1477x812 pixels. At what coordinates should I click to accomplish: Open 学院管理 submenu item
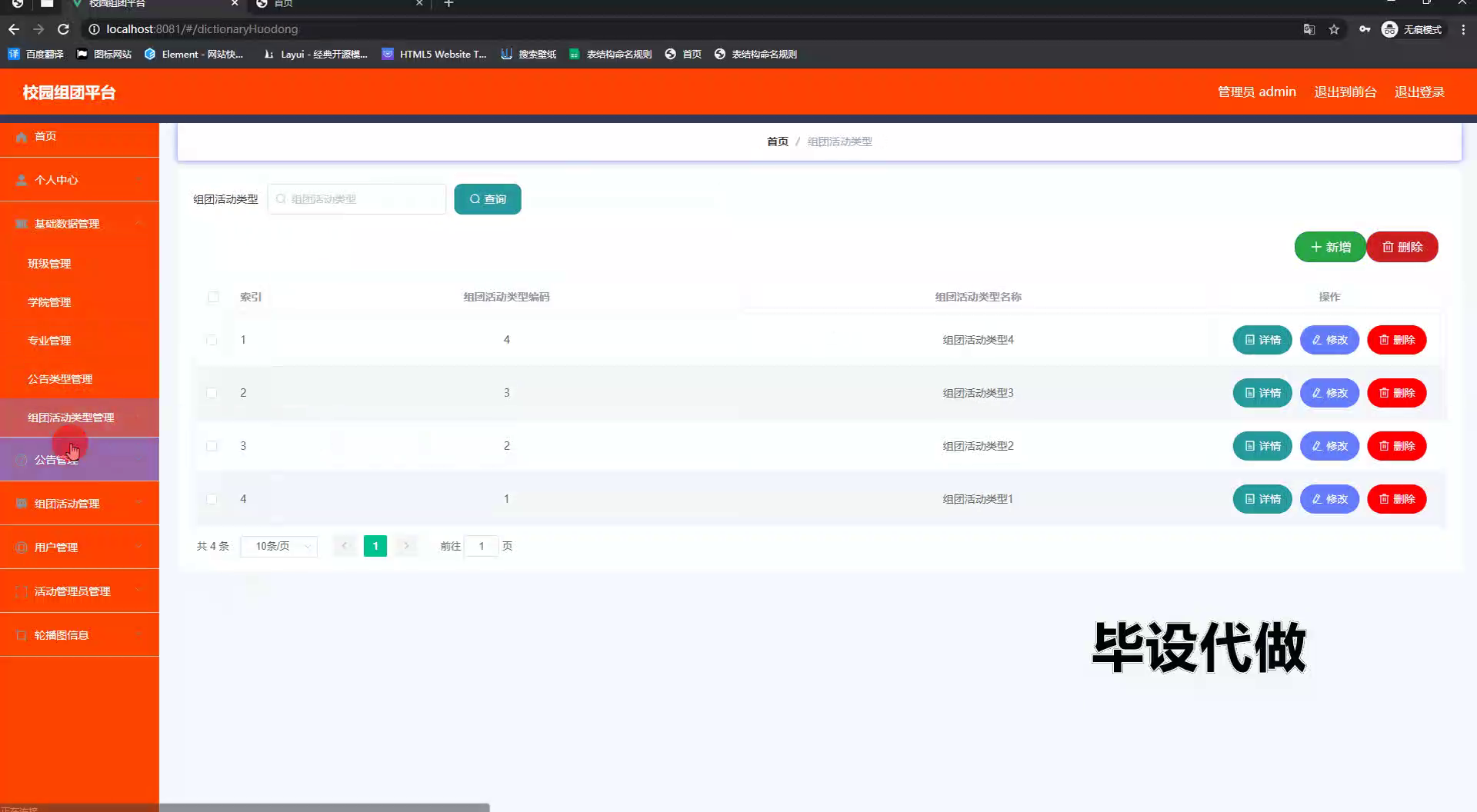[x=79, y=302]
